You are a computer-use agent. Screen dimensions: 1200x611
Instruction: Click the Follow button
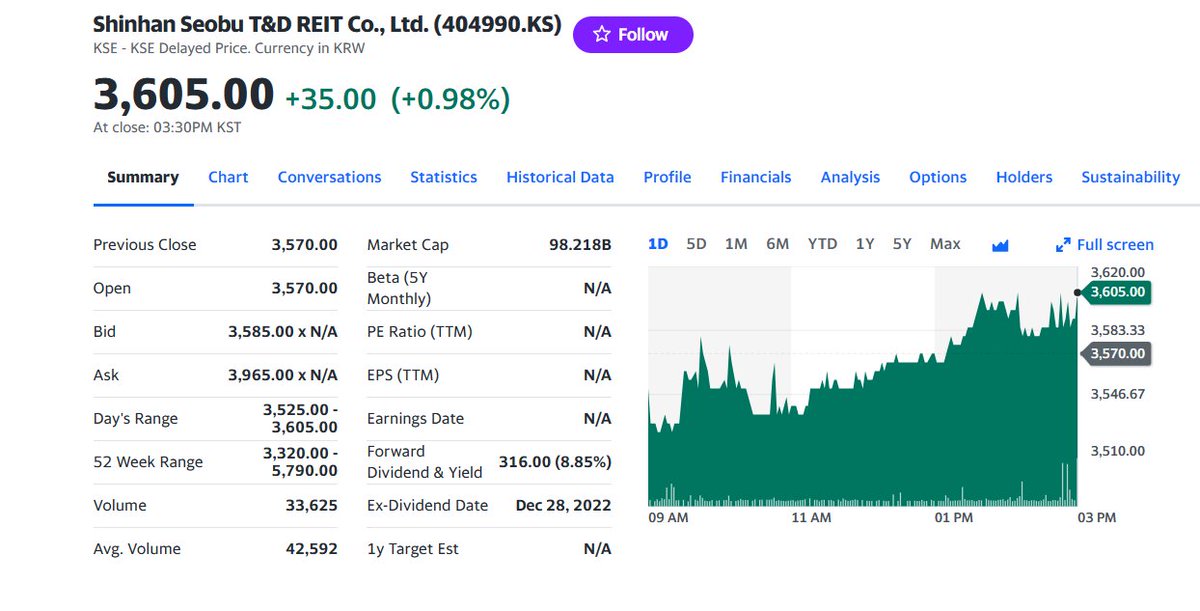click(x=633, y=35)
